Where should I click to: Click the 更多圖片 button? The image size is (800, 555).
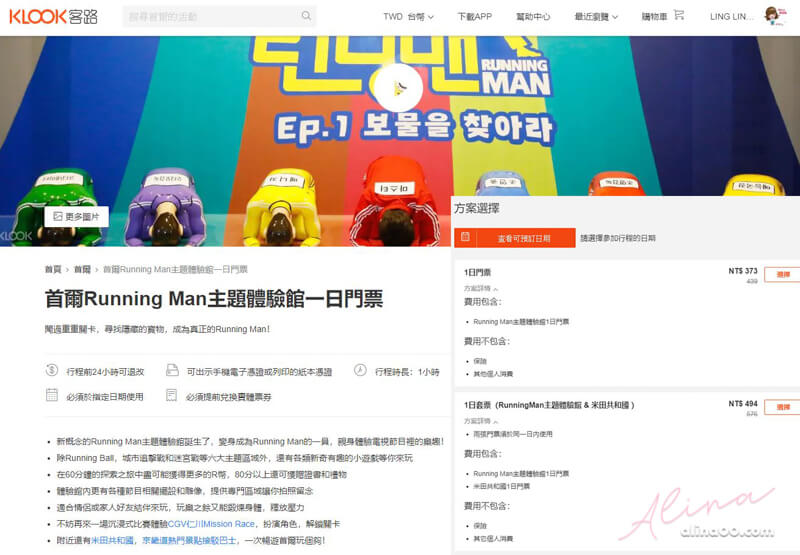(77, 216)
